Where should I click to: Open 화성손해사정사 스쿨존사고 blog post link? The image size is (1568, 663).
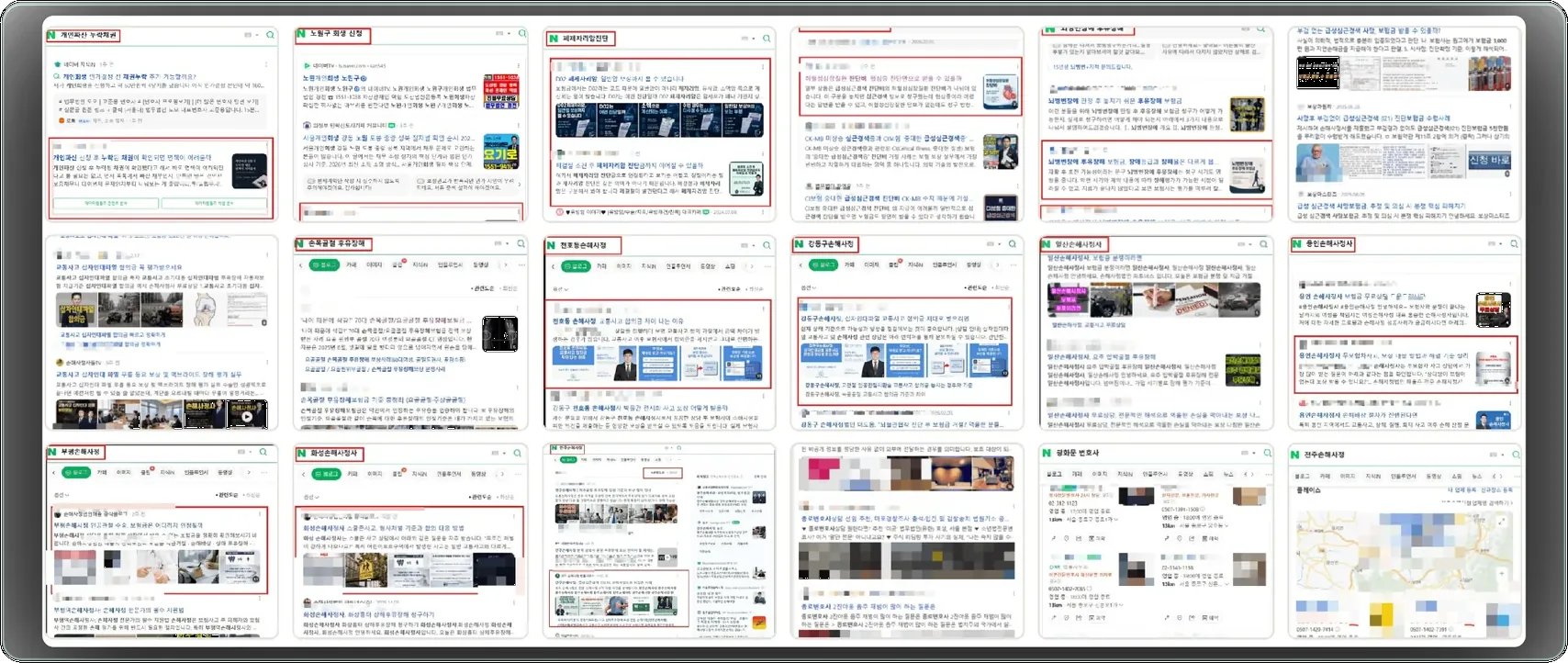pyautogui.click(x=384, y=529)
